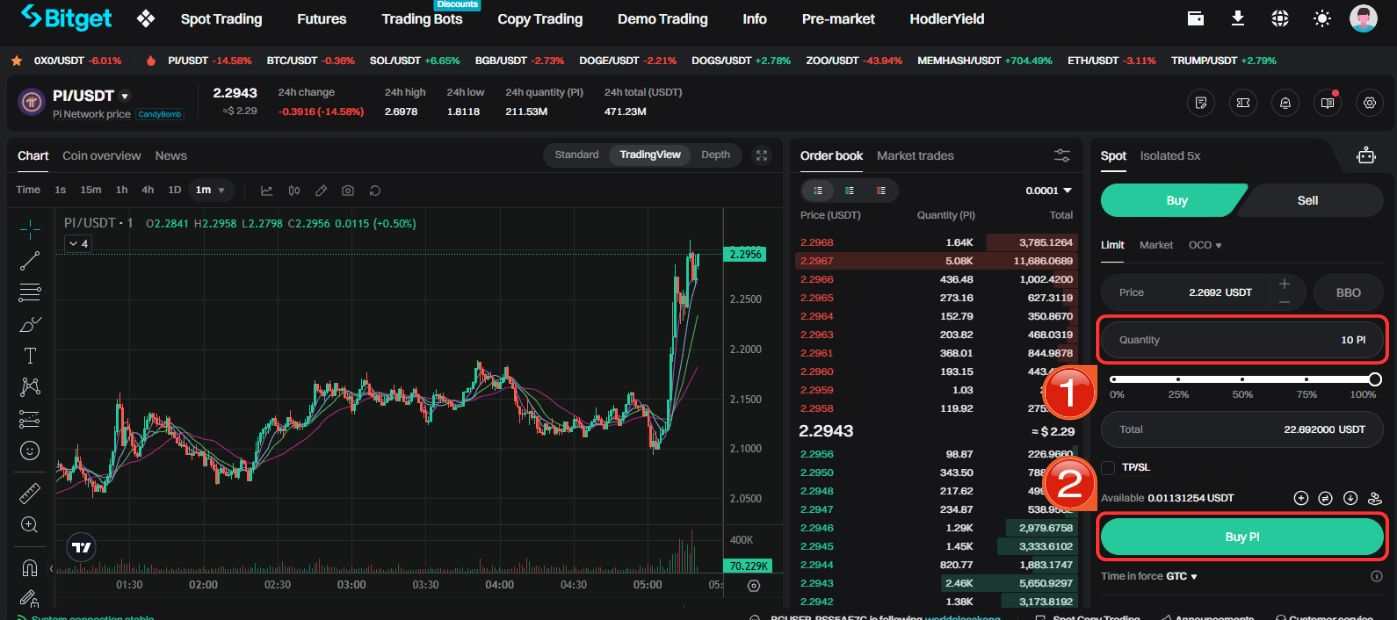The image size is (1397, 620).
Task: Show both buy and sell orders view
Action: (x=818, y=190)
